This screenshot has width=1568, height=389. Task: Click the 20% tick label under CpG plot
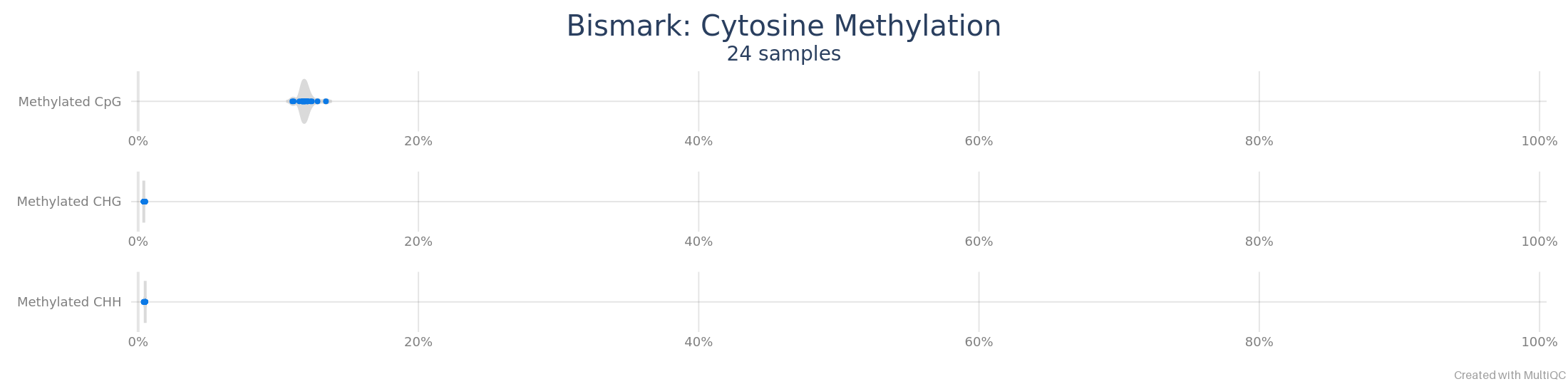418,141
